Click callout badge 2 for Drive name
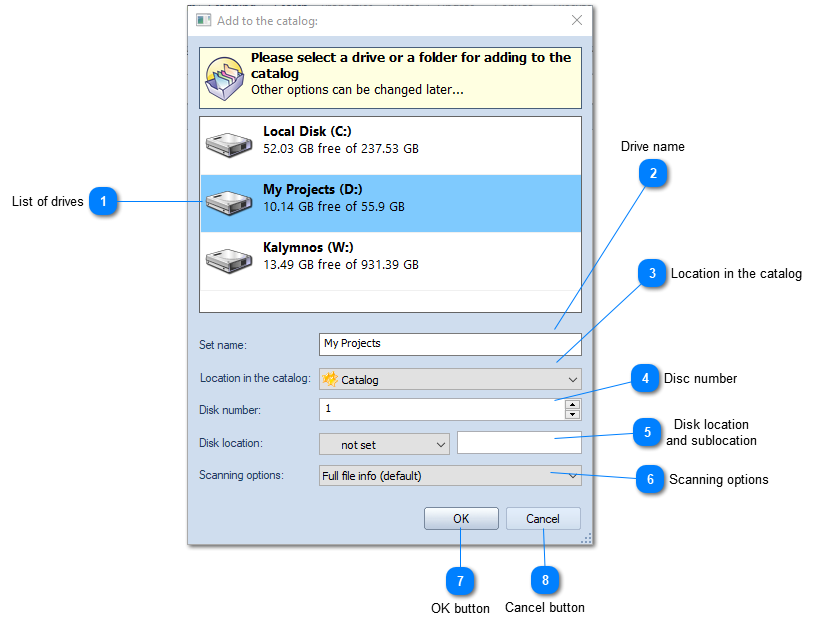Image resolution: width=818 pixels, height=632 pixels. pos(653,173)
